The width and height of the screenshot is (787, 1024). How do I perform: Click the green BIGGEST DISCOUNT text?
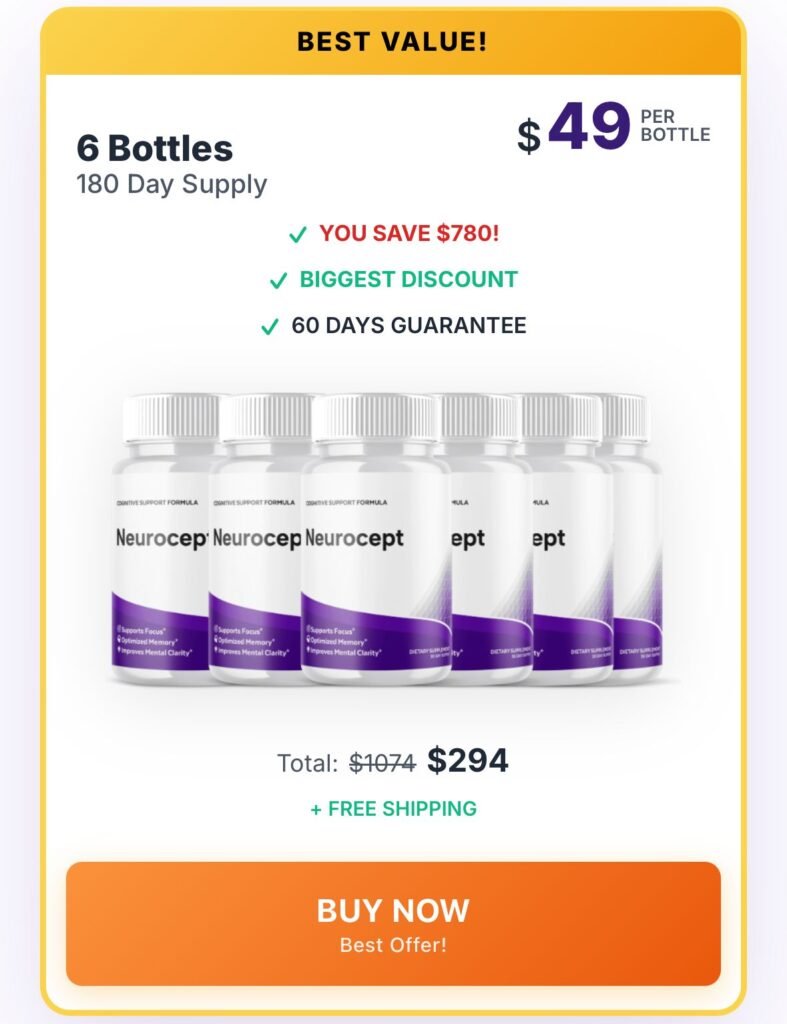tap(409, 279)
